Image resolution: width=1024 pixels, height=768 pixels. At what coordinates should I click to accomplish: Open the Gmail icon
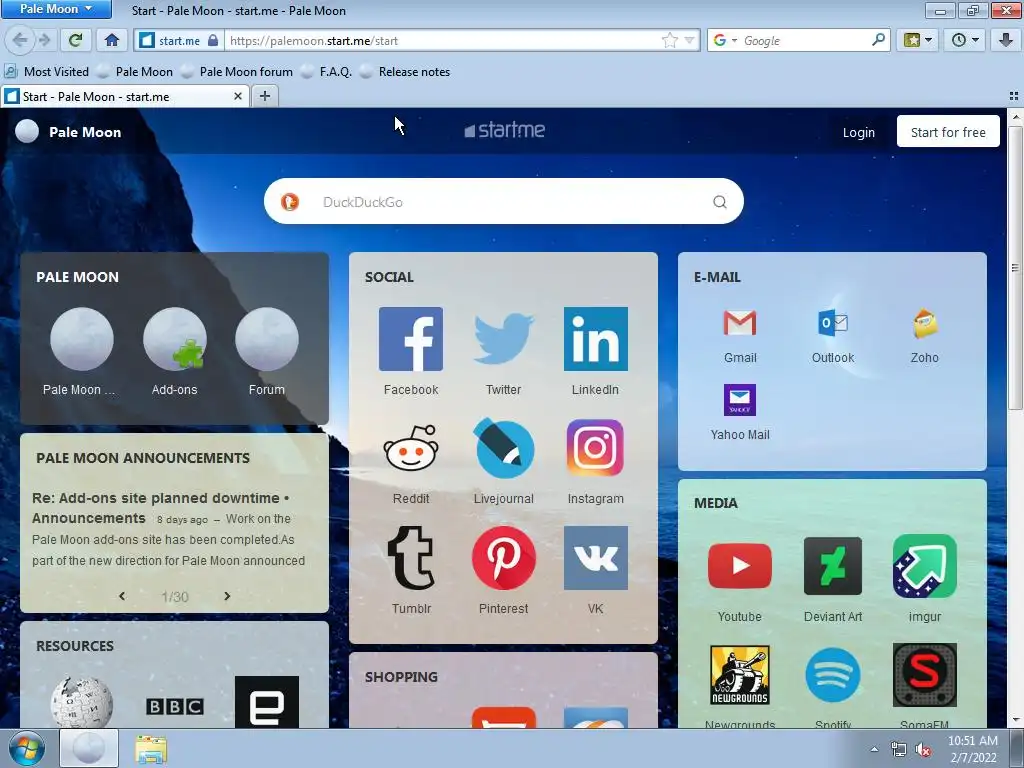pyautogui.click(x=740, y=323)
